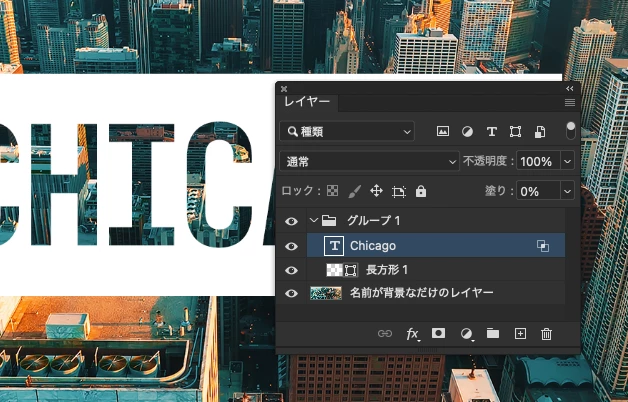
Task: Filter layers by shape layer icon
Action: click(x=515, y=131)
